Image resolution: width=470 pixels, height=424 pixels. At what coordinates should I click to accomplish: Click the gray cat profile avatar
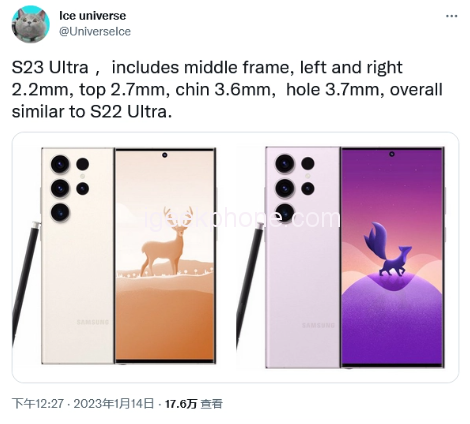pos(31,24)
